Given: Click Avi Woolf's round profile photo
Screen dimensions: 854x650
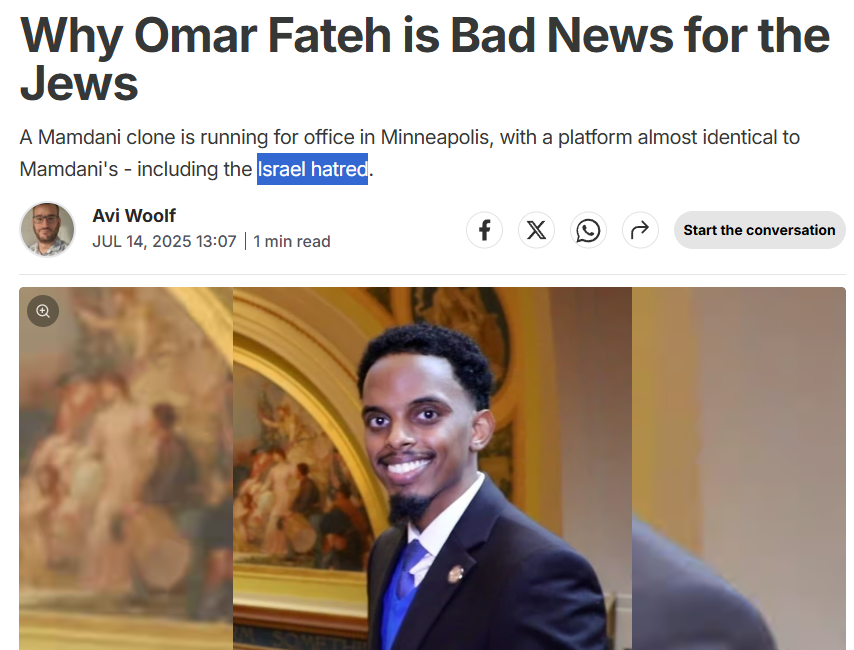Looking at the screenshot, I should [47, 229].
